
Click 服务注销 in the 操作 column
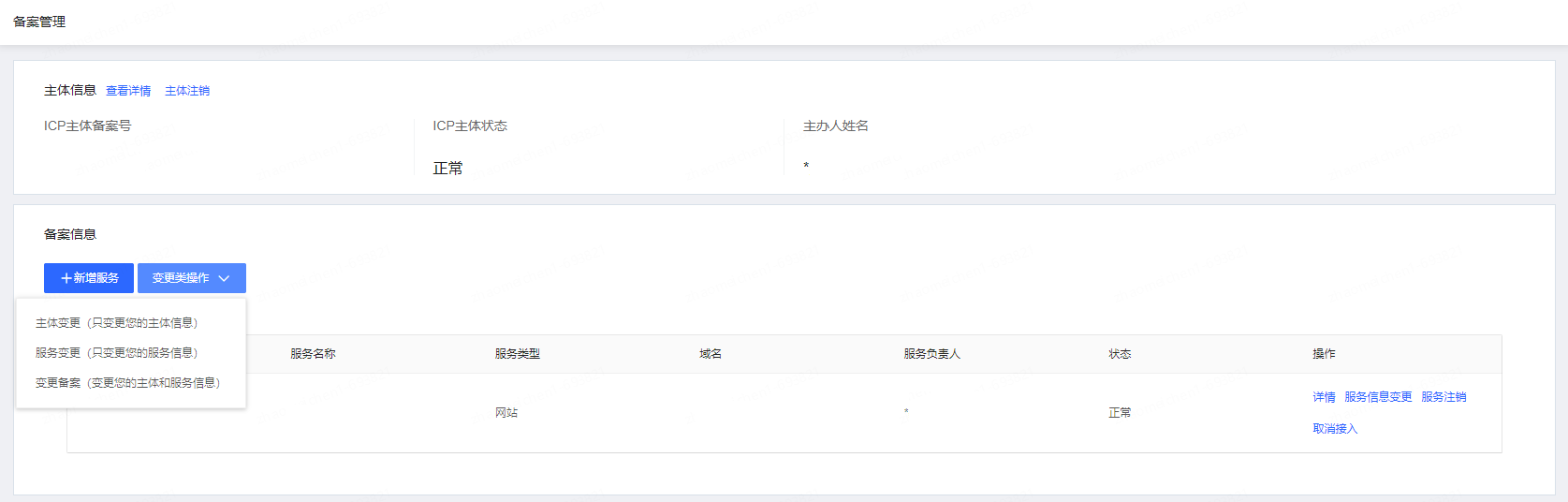(1443, 397)
